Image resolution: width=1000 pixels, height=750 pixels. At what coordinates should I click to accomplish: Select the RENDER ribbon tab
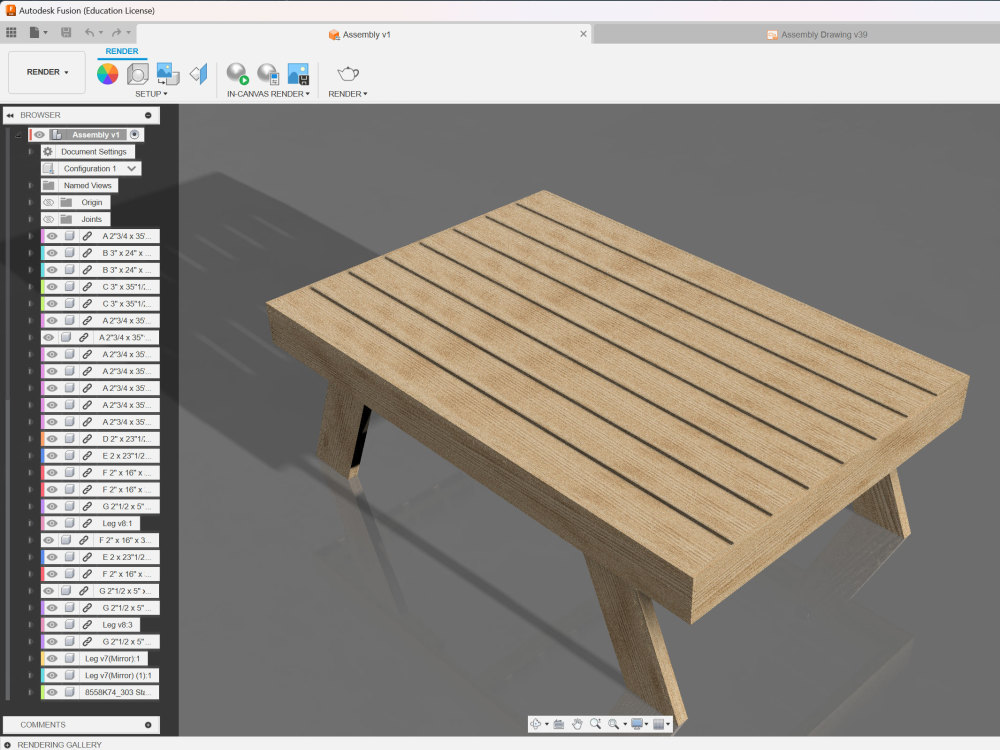[122, 52]
